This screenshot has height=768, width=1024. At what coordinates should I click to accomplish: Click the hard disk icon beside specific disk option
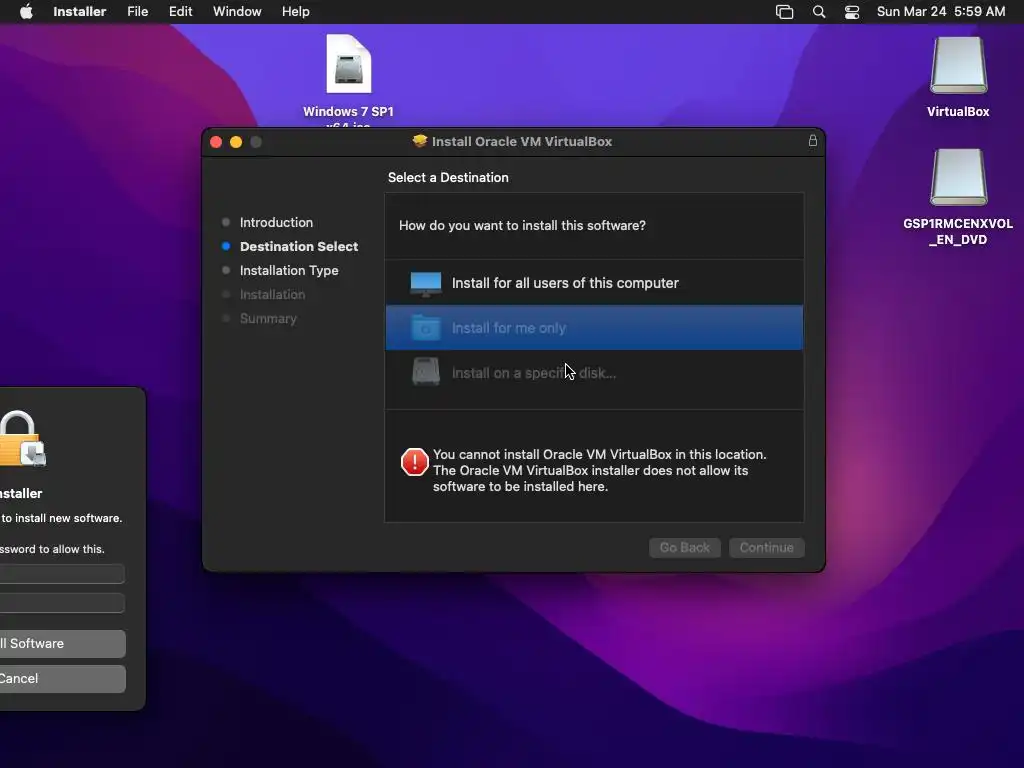[x=426, y=372]
